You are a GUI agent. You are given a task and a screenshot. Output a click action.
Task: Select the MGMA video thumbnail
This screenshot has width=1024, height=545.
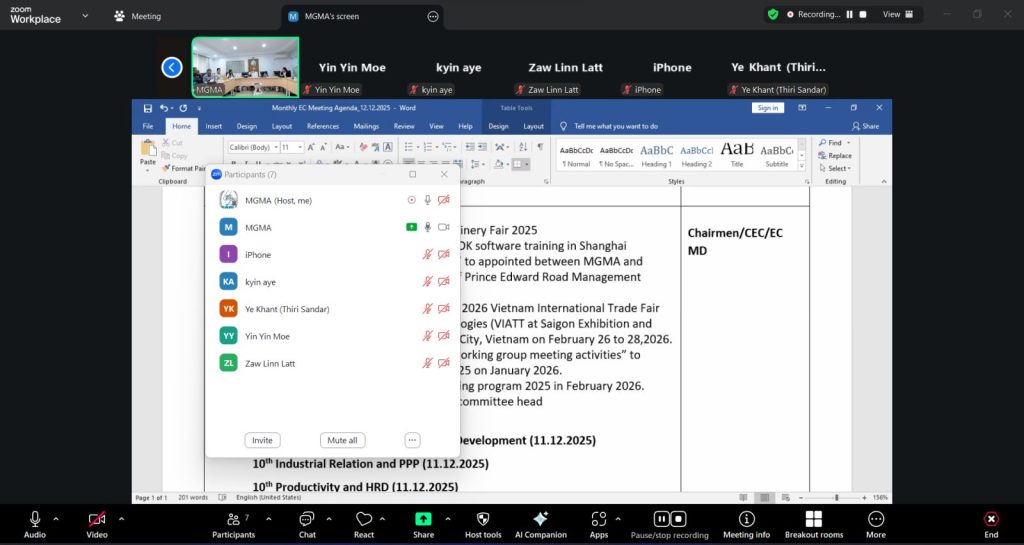(245, 67)
